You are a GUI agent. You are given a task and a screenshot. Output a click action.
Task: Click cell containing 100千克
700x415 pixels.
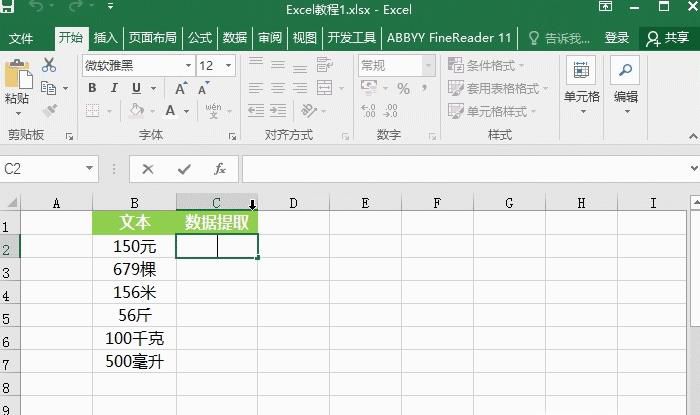pos(134,338)
